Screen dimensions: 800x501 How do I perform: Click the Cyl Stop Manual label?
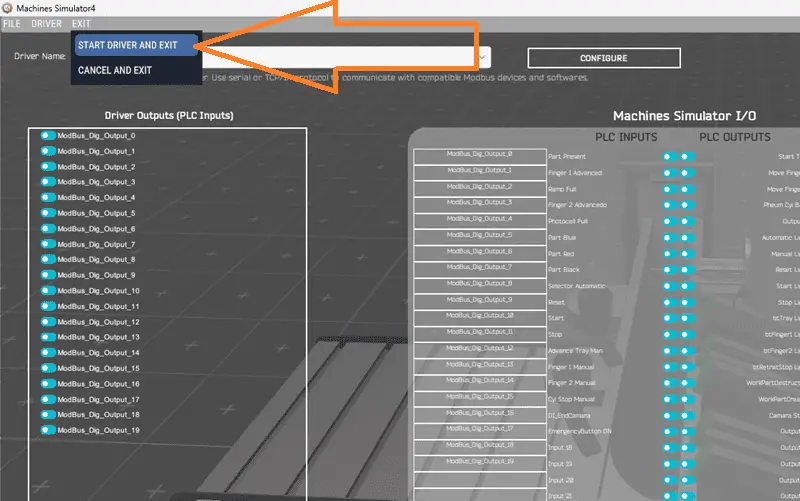click(x=571, y=399)
